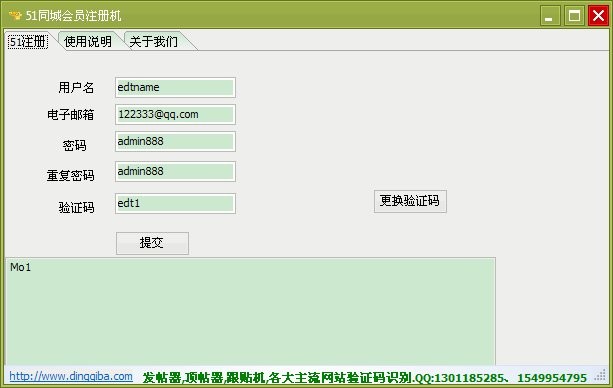Image resolution: width=613 pixels, height=388 pixels.
Task: Click the 密码 input field
Action: 175,142
